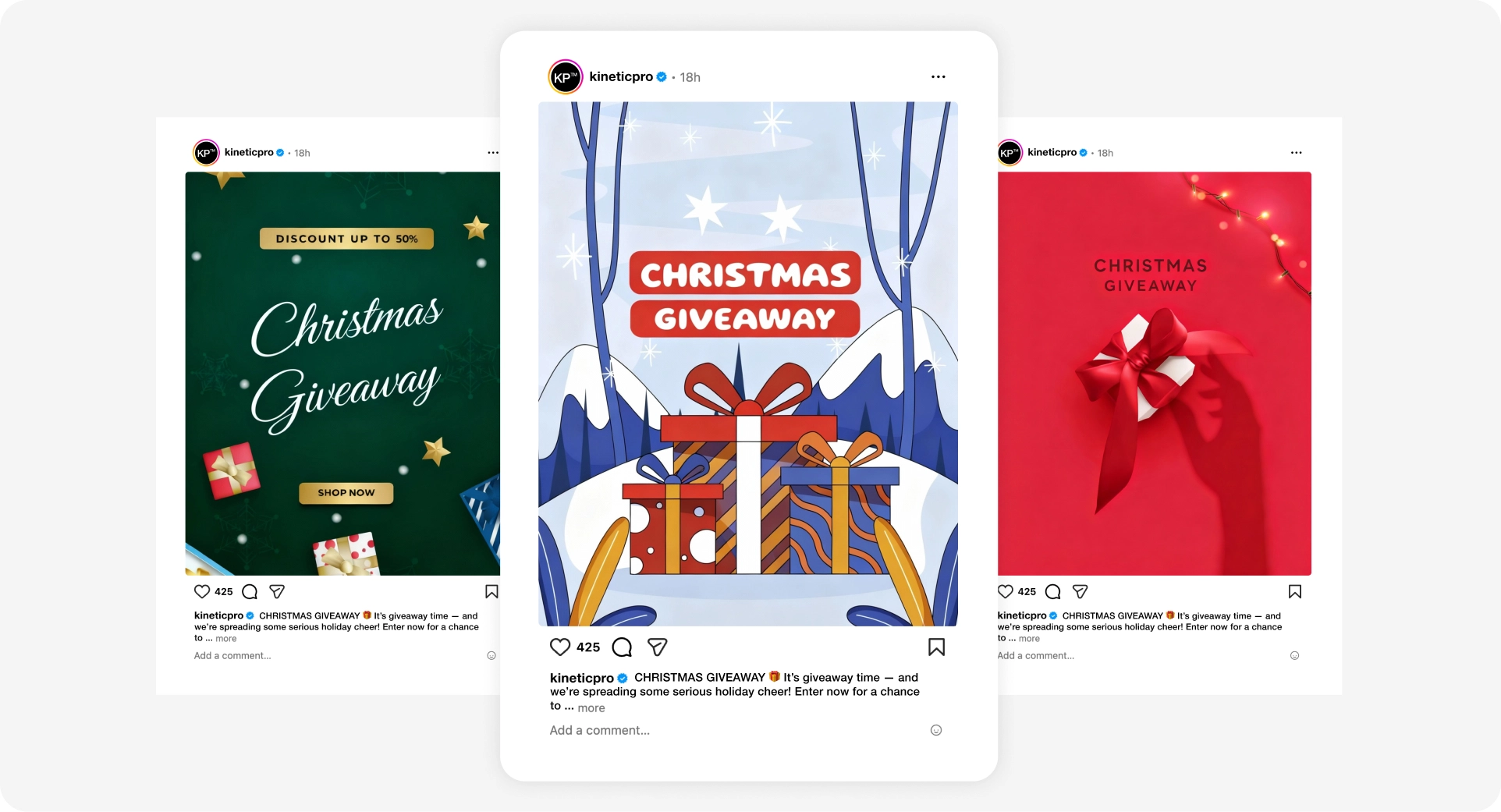Expand the left post caption 'more'

pyautogui.click(x=226, y=639)
